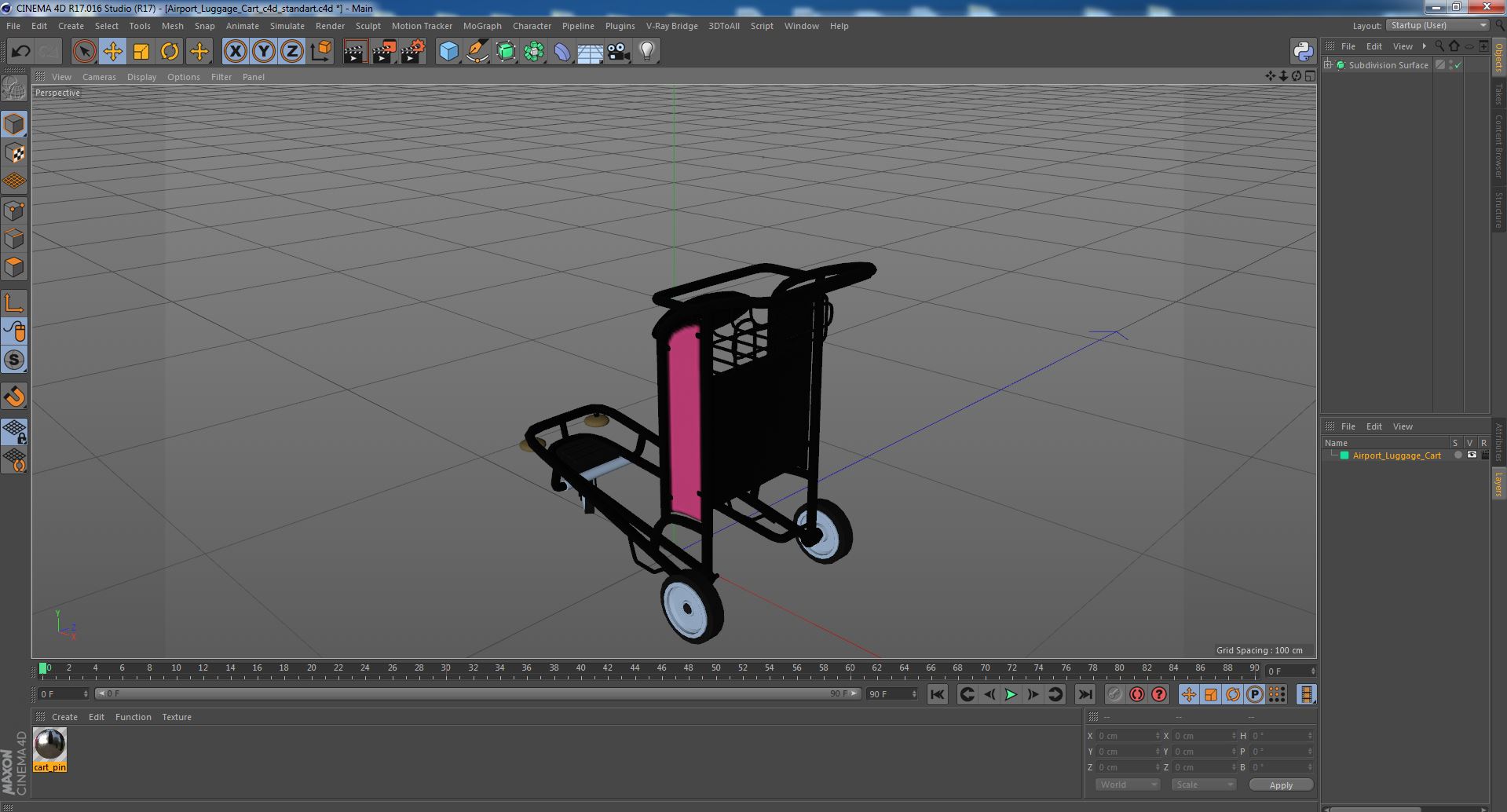Toggle the X axis lock
1507x812 pixels.
(x=235, y=52)
